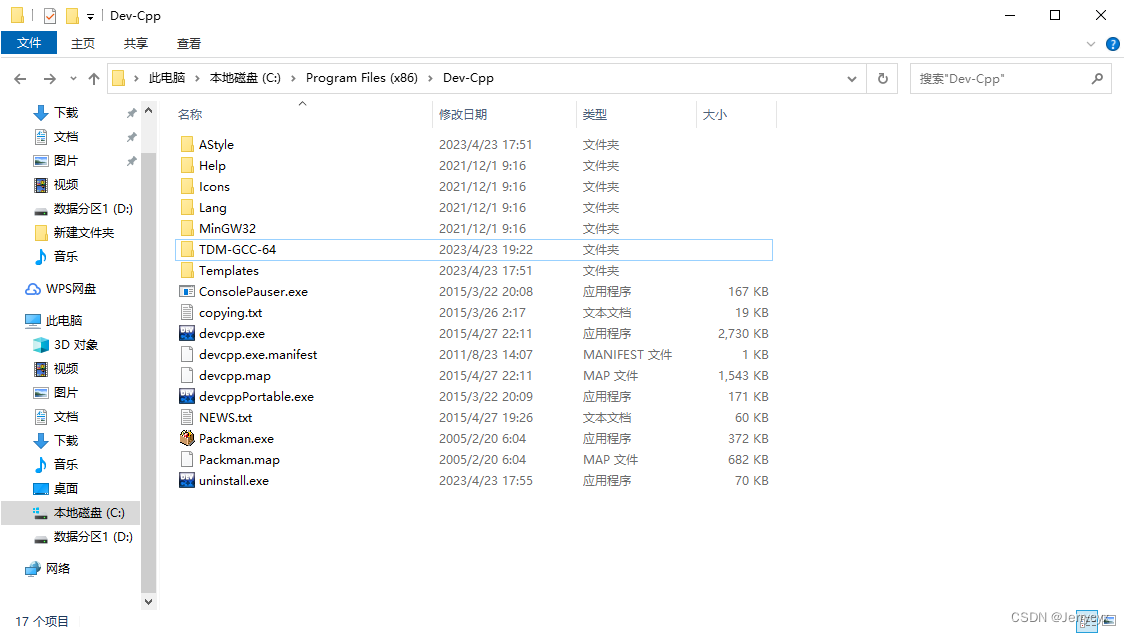Viewport: 1125px width, 634px height.
Task: Expand chevron after 此电脑 in path
Action: [x=197, y=78]
